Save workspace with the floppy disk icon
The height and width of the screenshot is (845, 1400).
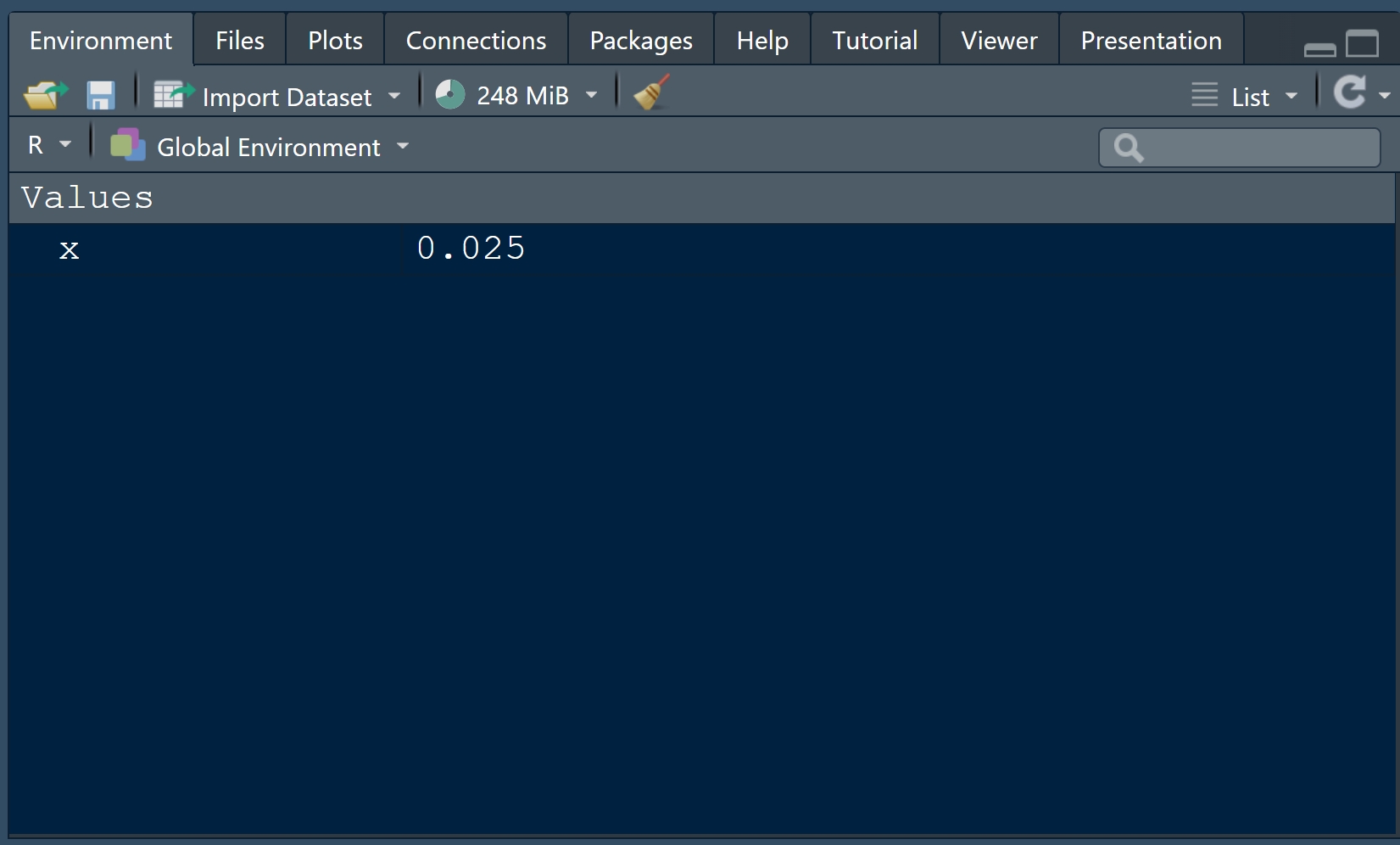tap(100, 95)
